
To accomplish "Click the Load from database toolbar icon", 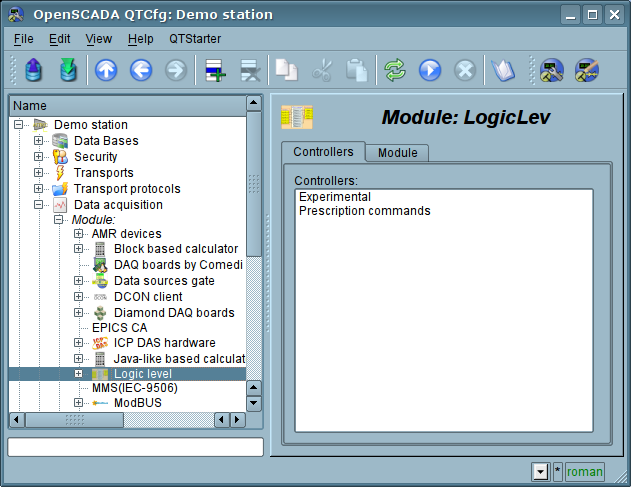I will [x=33, y=70].
